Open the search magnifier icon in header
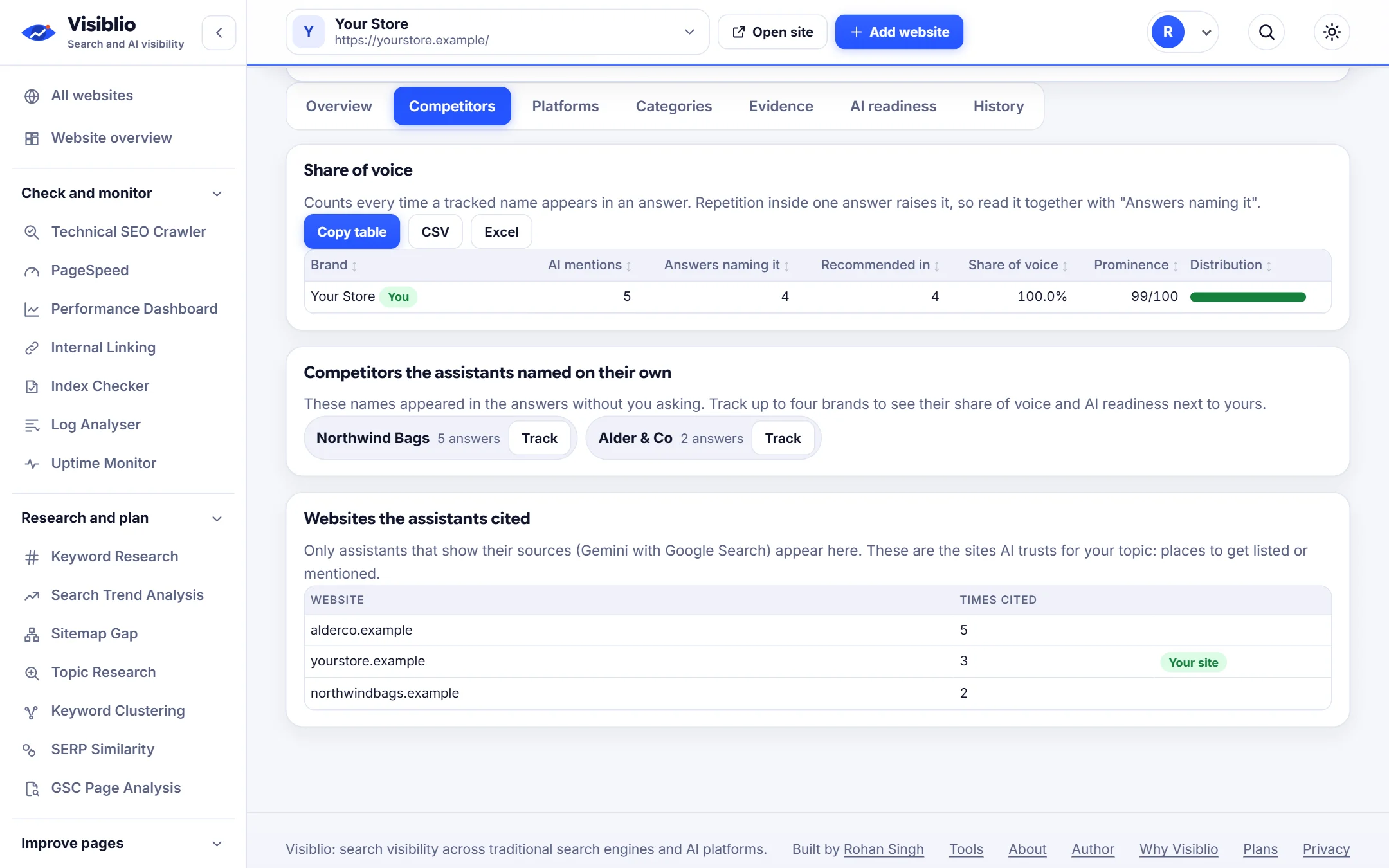 coord(1266,32)
